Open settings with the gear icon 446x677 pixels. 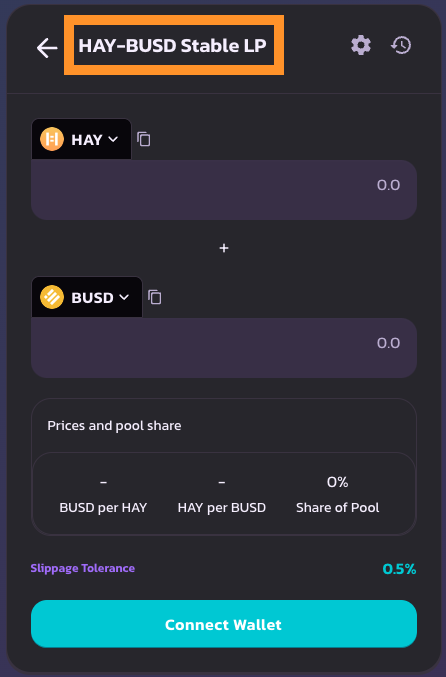coord(361,45)
